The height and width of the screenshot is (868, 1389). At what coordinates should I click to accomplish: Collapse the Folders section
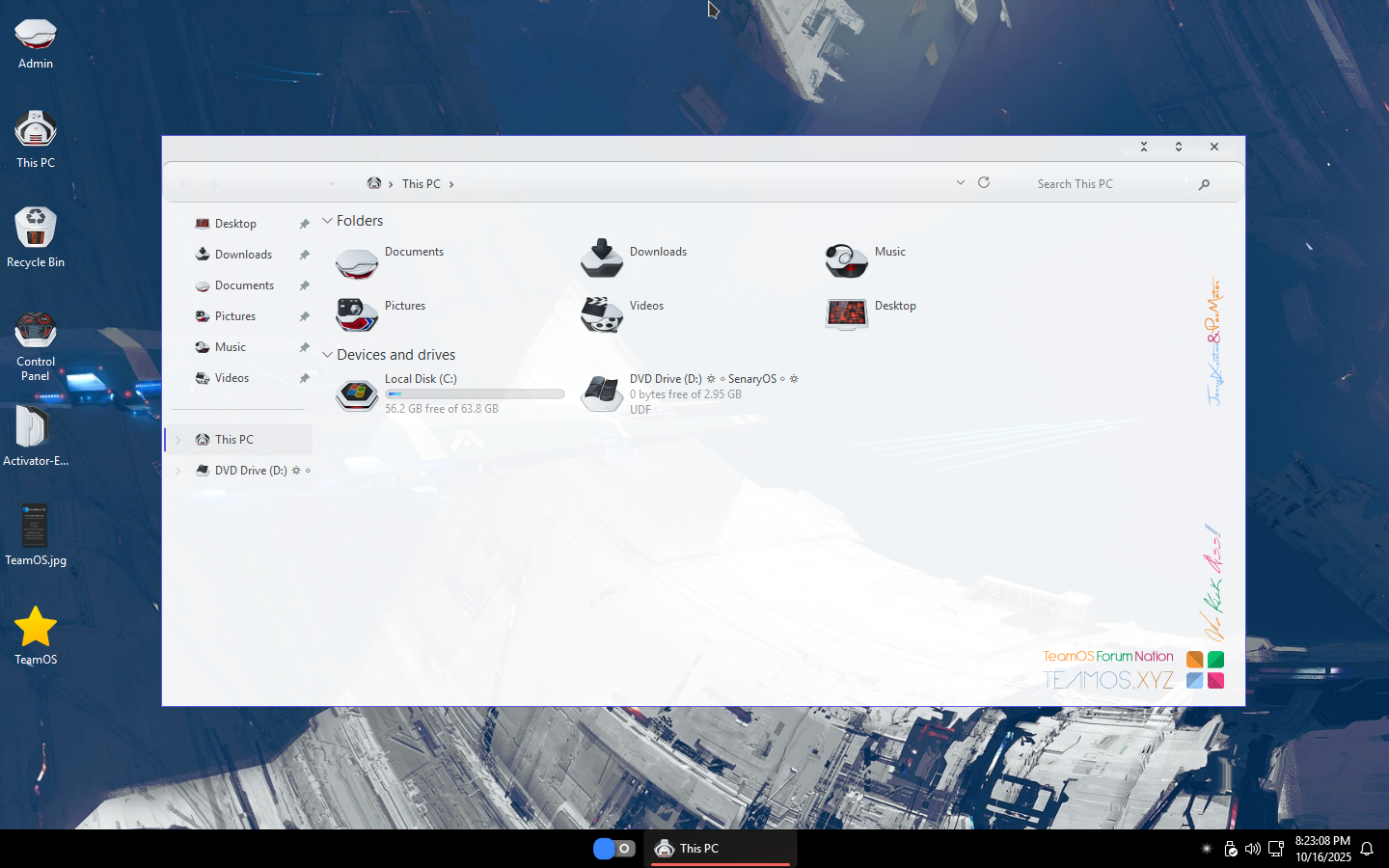[328, 221]
